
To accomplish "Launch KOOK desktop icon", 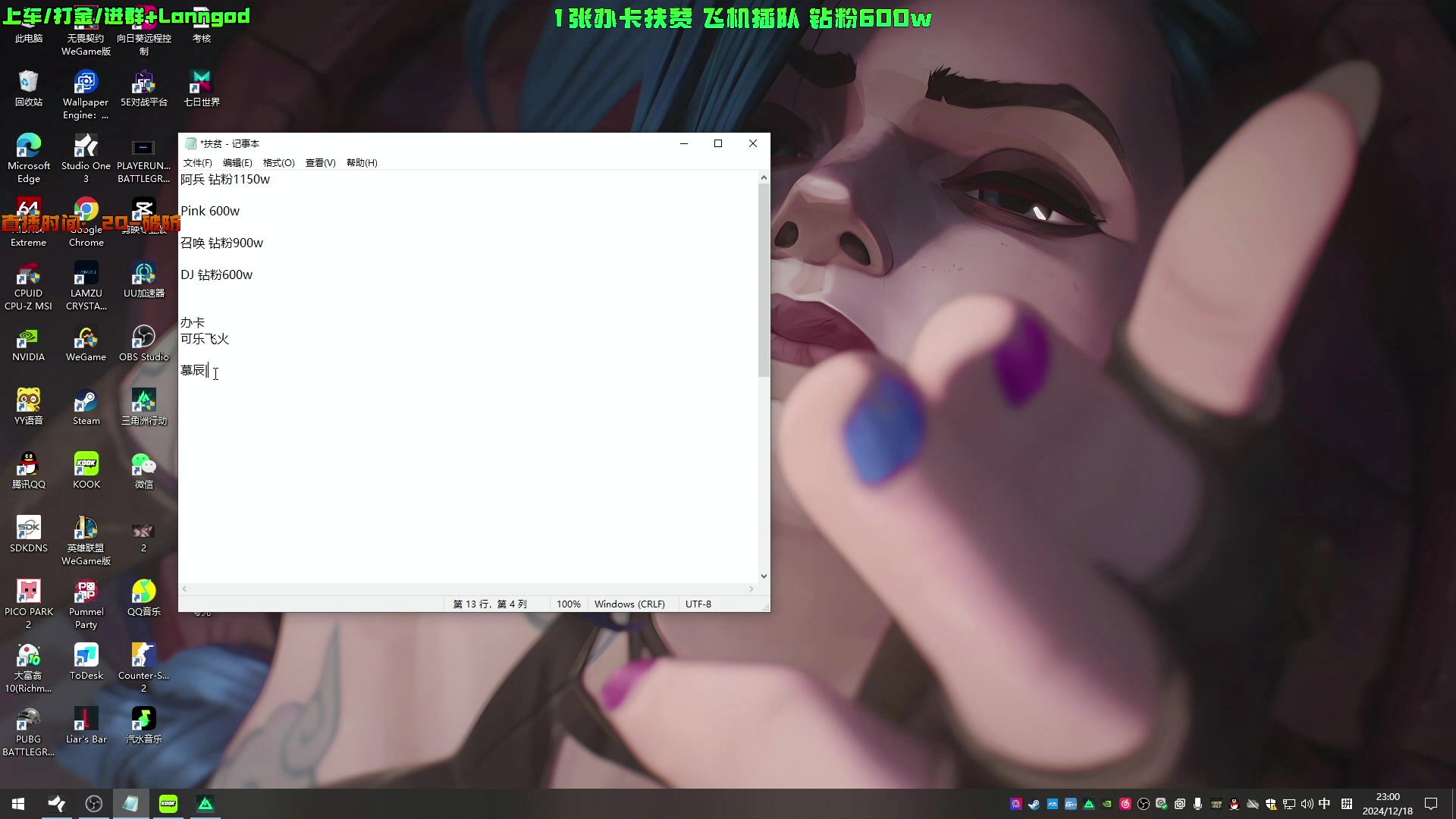I will (86, 470).
